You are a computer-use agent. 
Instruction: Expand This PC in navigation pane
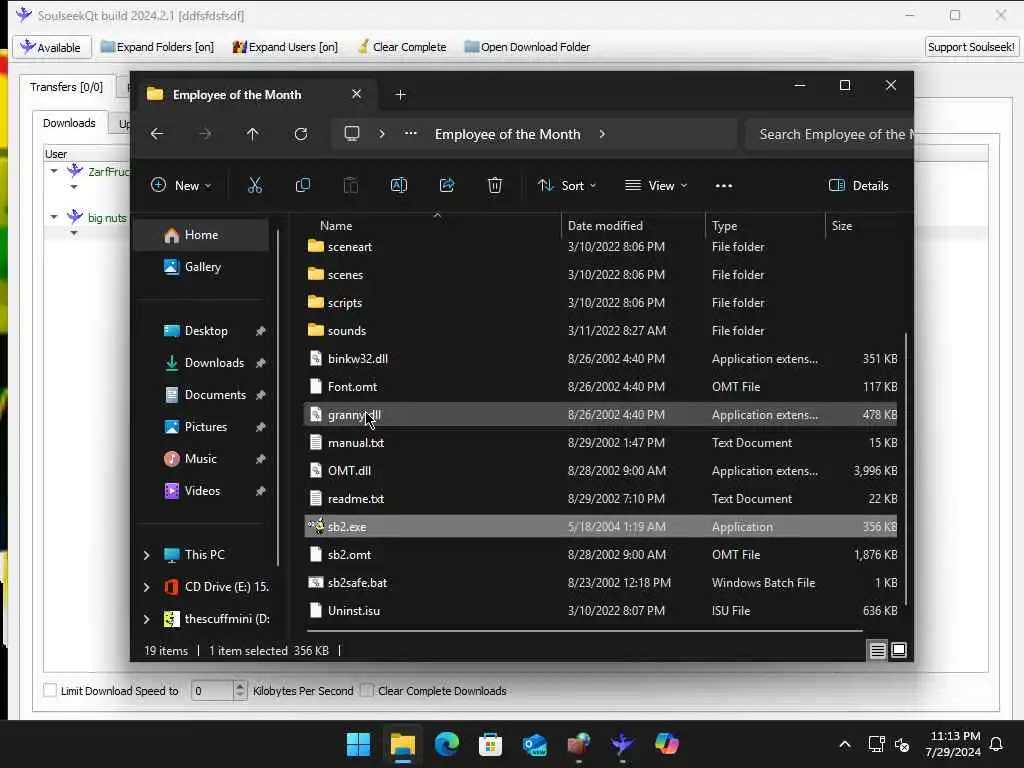(x=146, y=555)
